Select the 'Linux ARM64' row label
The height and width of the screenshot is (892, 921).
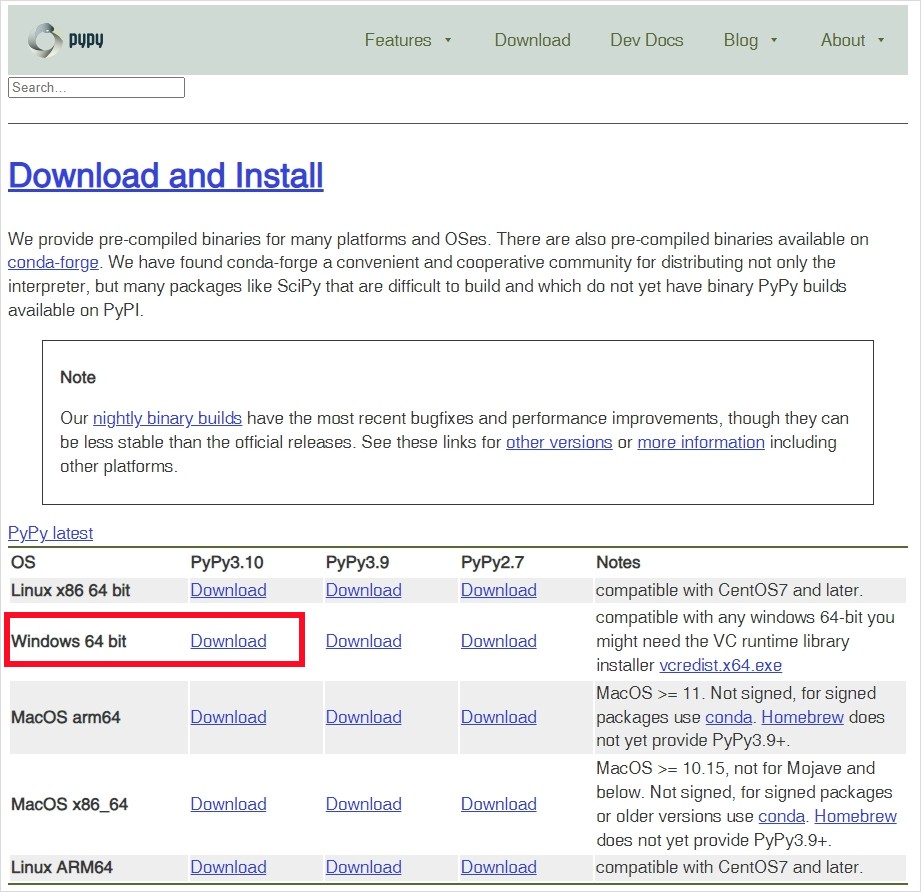(62, 867)
